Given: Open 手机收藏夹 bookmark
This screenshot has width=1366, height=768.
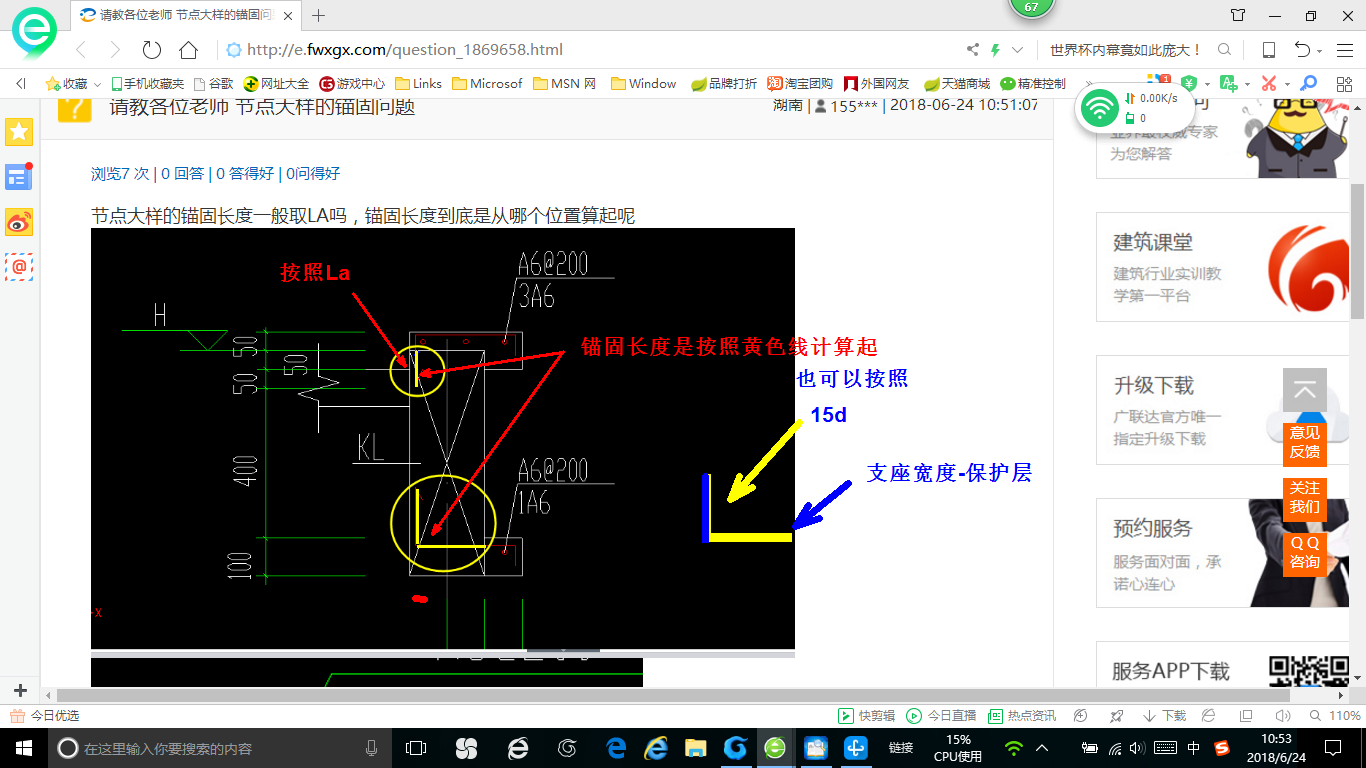Looking at the screenshot, I should pyautogui.click(x=148, y=84).
